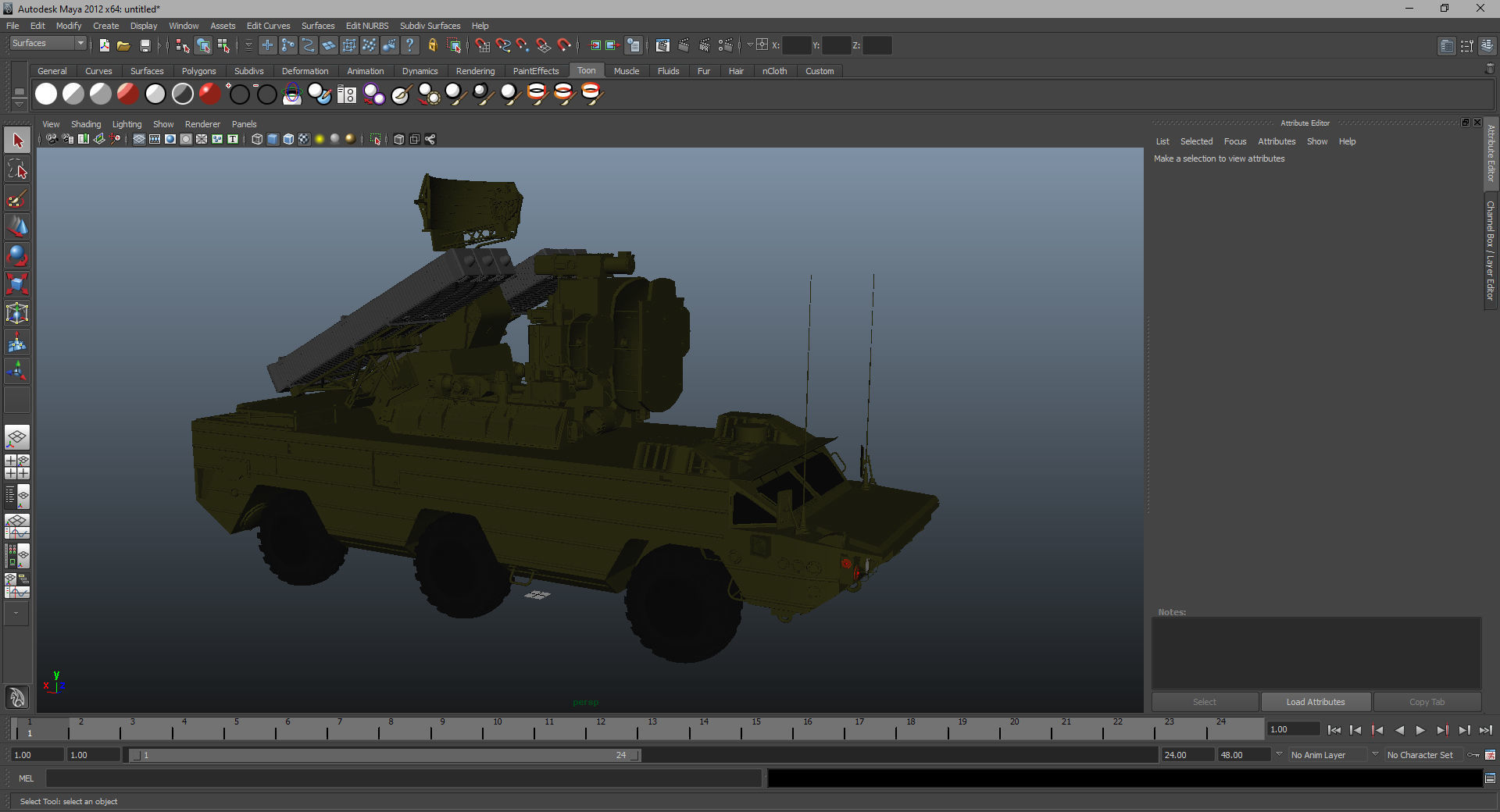Screen dimensions: 1500x812
Task: Select the Select Tool arrow
Action: (17, 141)
